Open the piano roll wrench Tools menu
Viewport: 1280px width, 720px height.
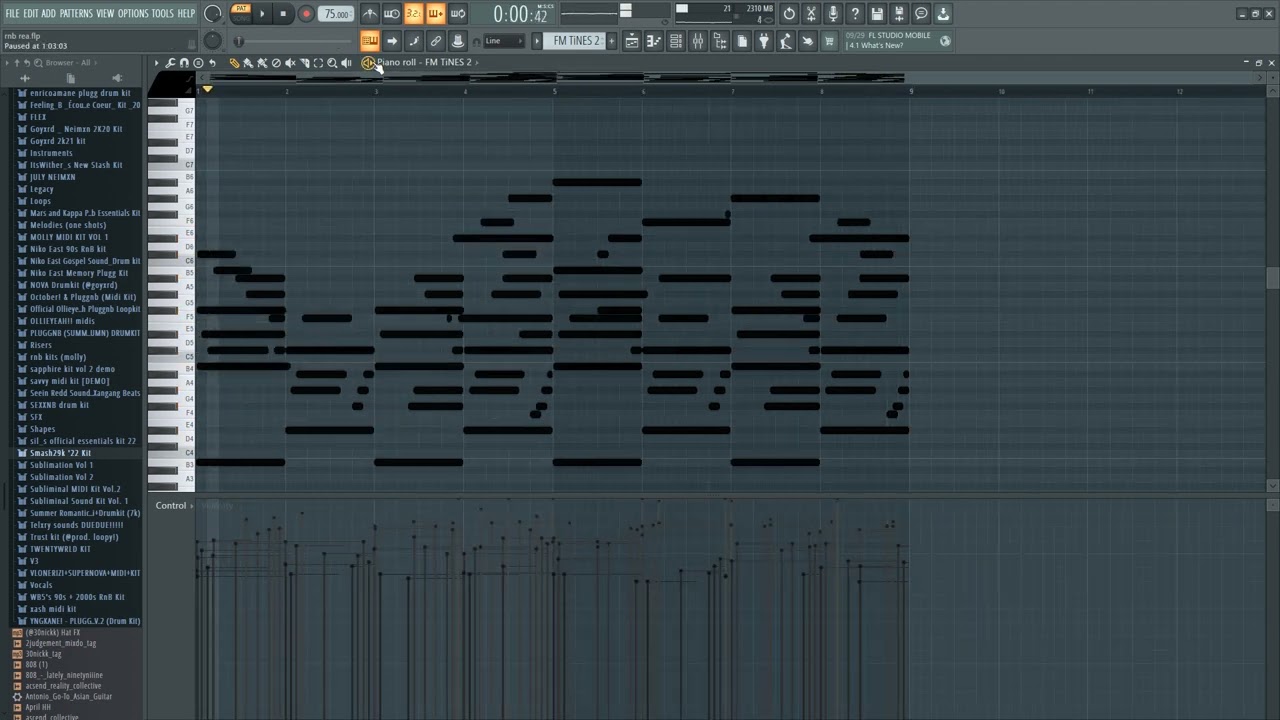[170, 63]
